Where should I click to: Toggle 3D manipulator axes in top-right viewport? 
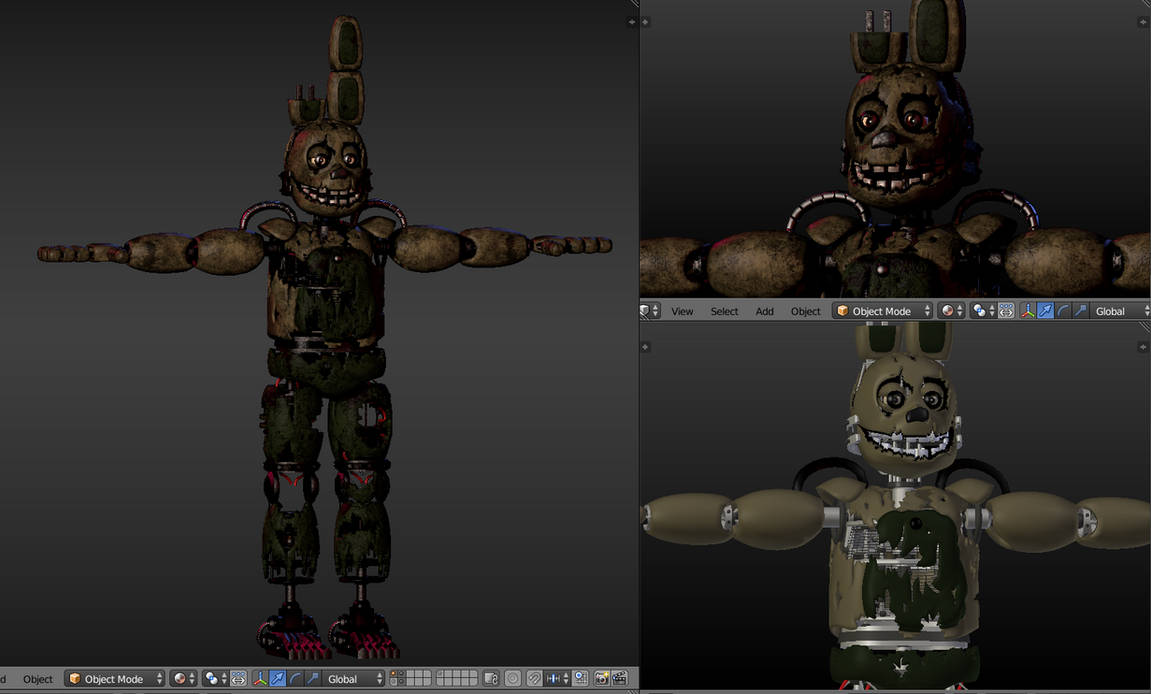pos(1028,311)
